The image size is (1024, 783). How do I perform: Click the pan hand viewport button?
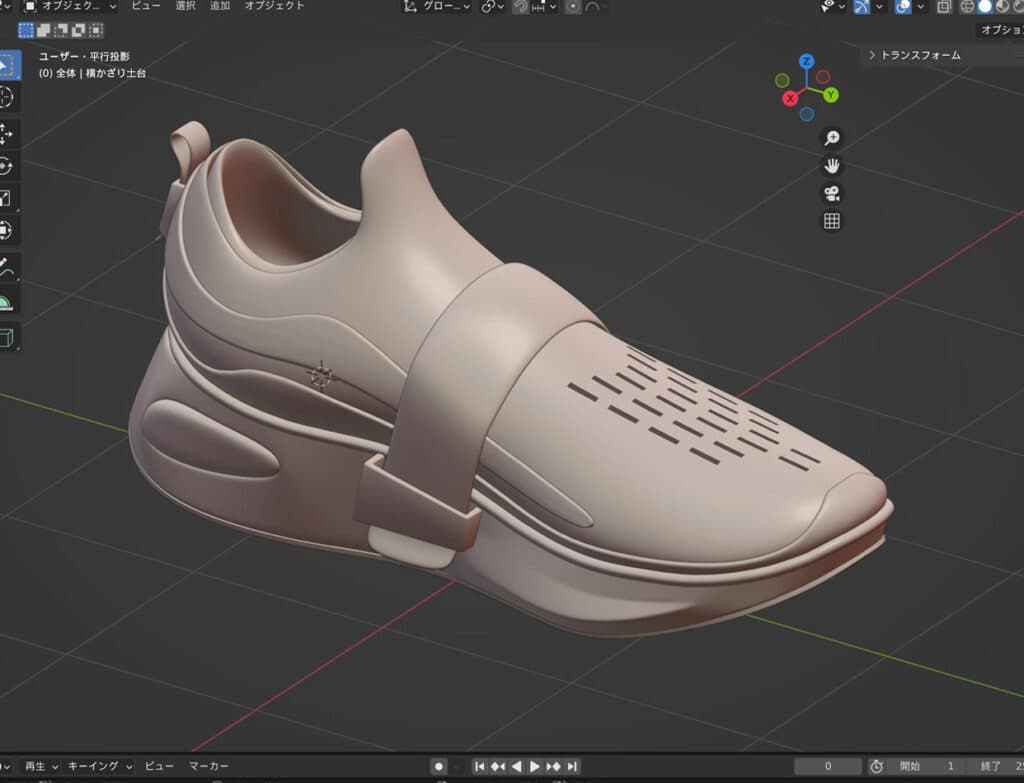pos(831,166)
